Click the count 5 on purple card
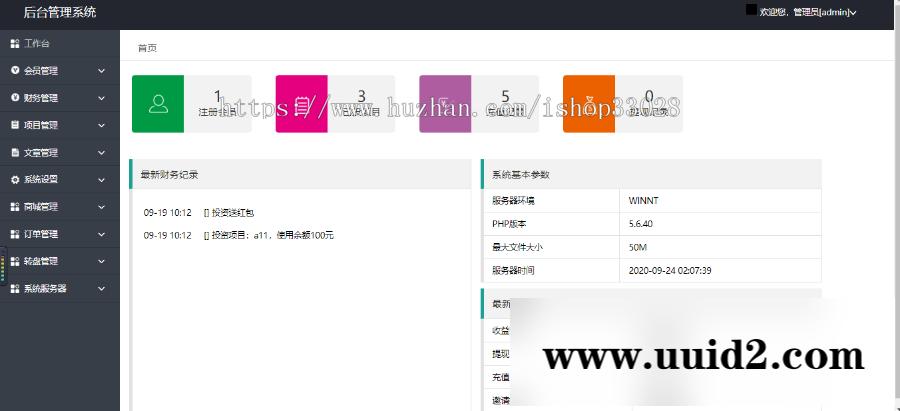This screenshot has width=900, height=411. point(505,96)
